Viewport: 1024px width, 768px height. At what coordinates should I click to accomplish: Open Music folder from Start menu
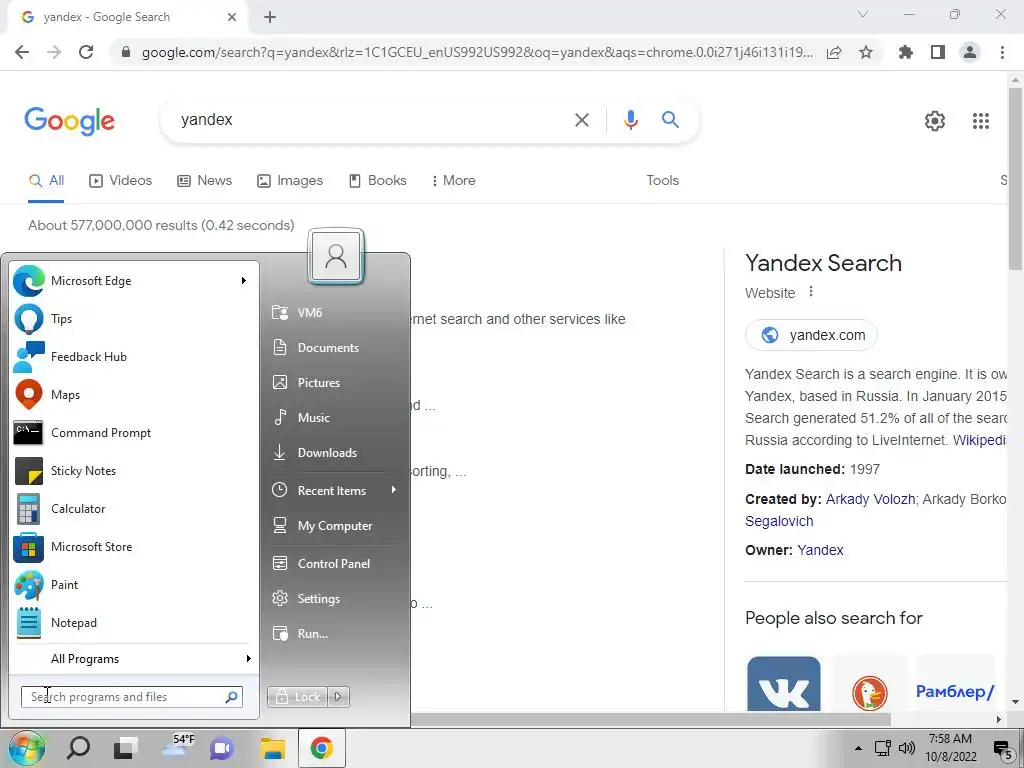coord(334,417)
